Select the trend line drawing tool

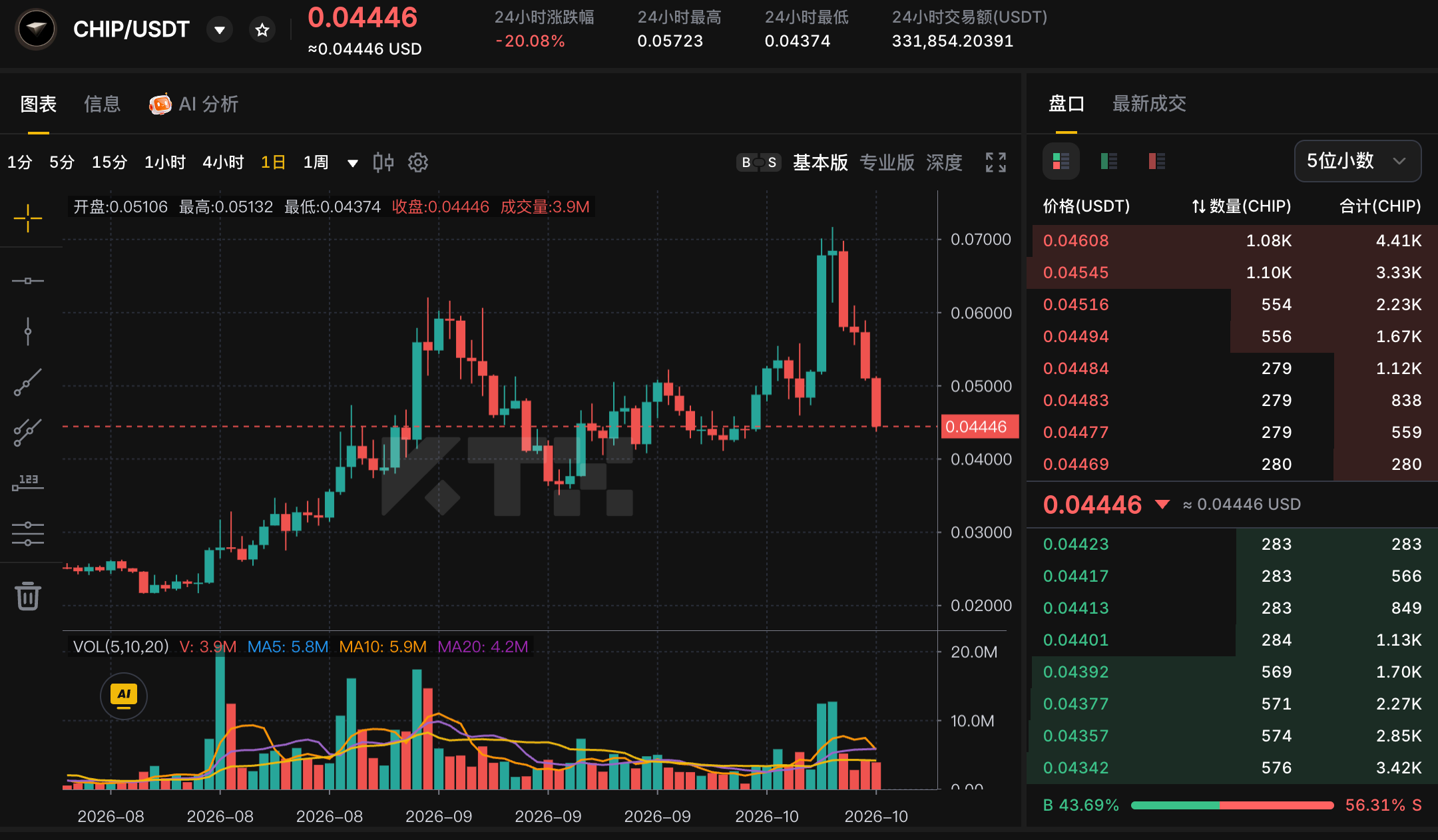coord(28,382)
